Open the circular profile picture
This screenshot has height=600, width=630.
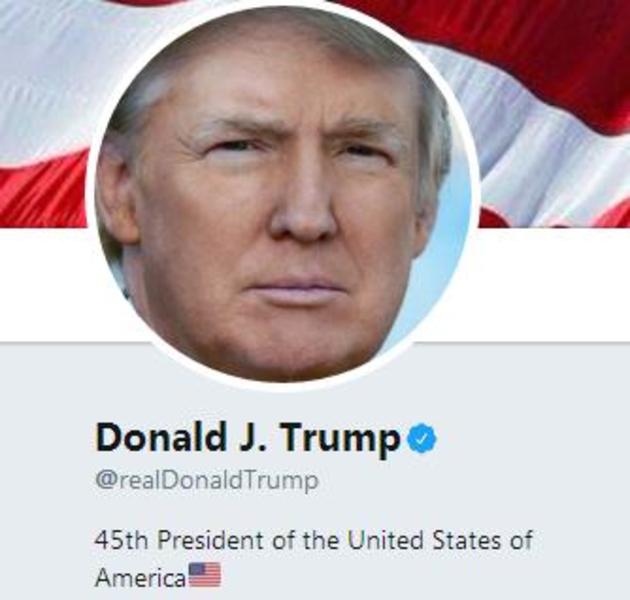(x=283, y=196)
